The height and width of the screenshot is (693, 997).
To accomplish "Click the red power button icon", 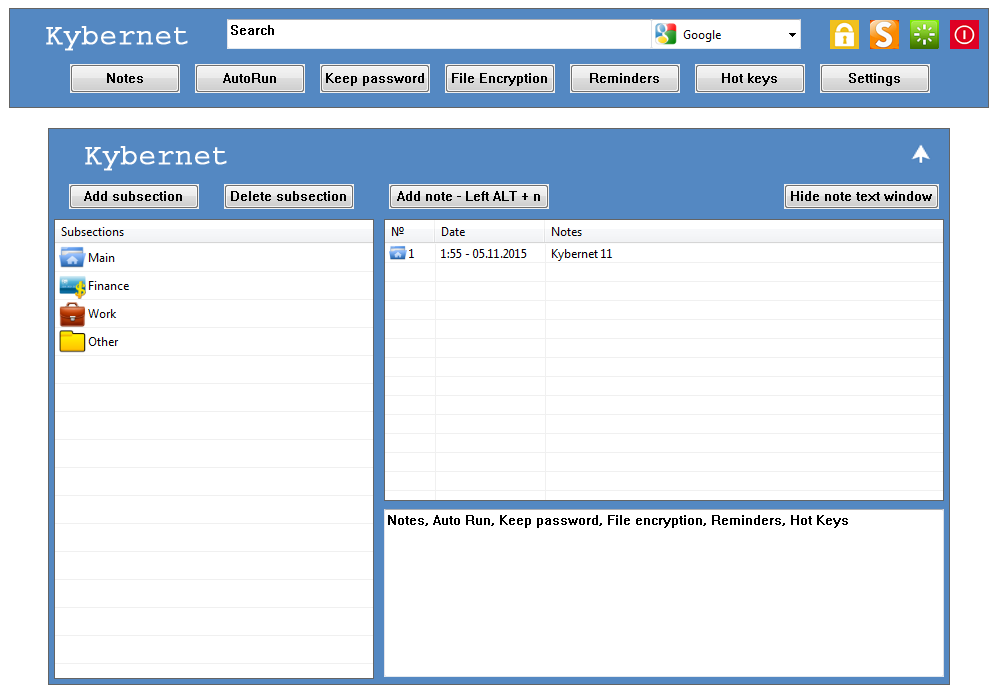I will click(x=964, y=35).
